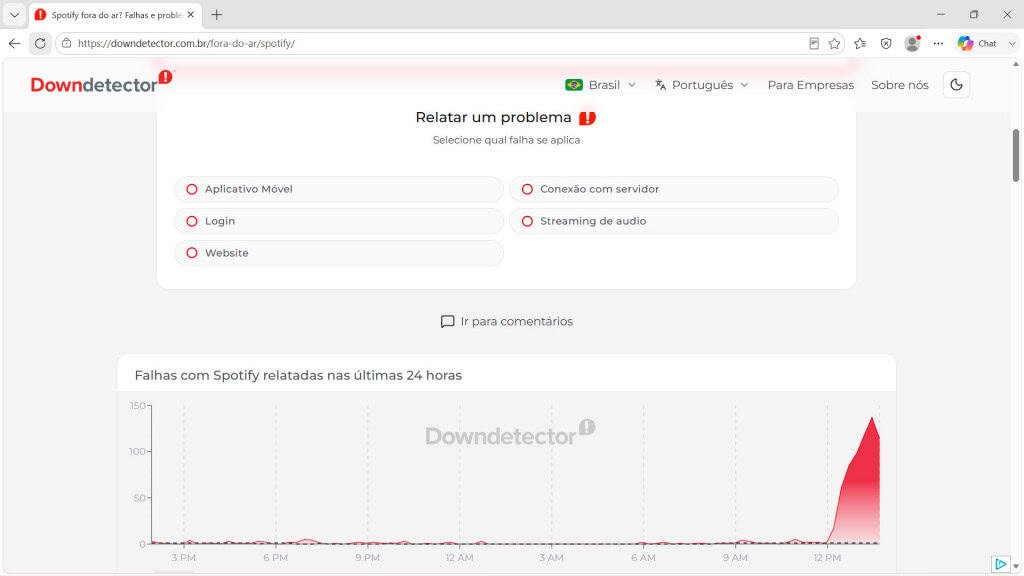1024x576 pixels.
Task: Reload the Downdetector page
Action: [x=40, y=43]
